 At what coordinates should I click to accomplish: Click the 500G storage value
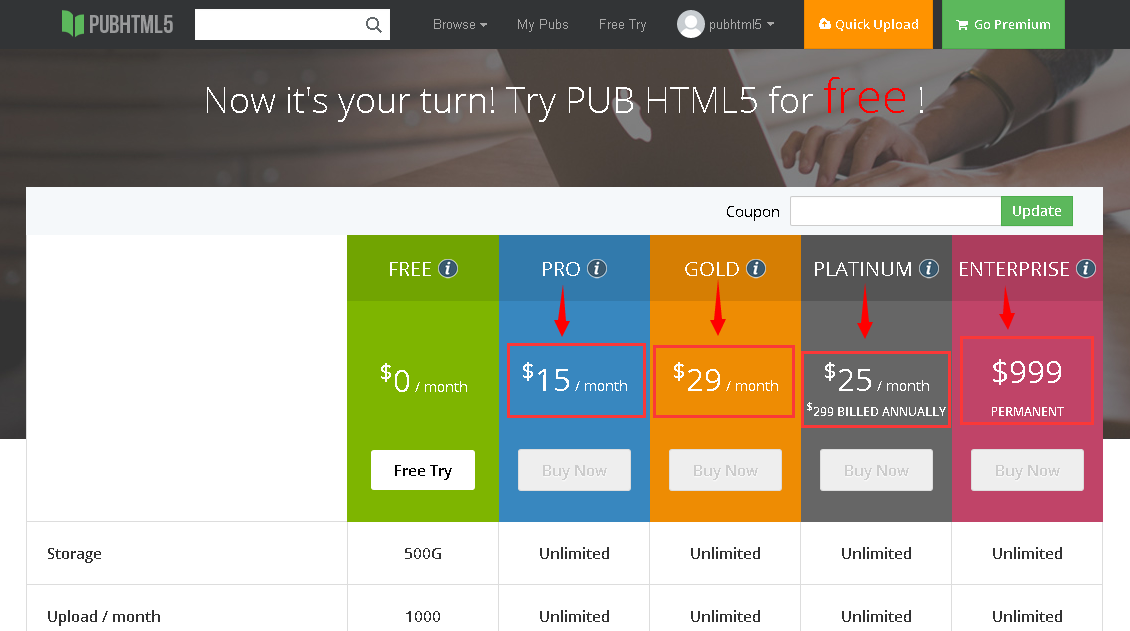click(423, 553)
